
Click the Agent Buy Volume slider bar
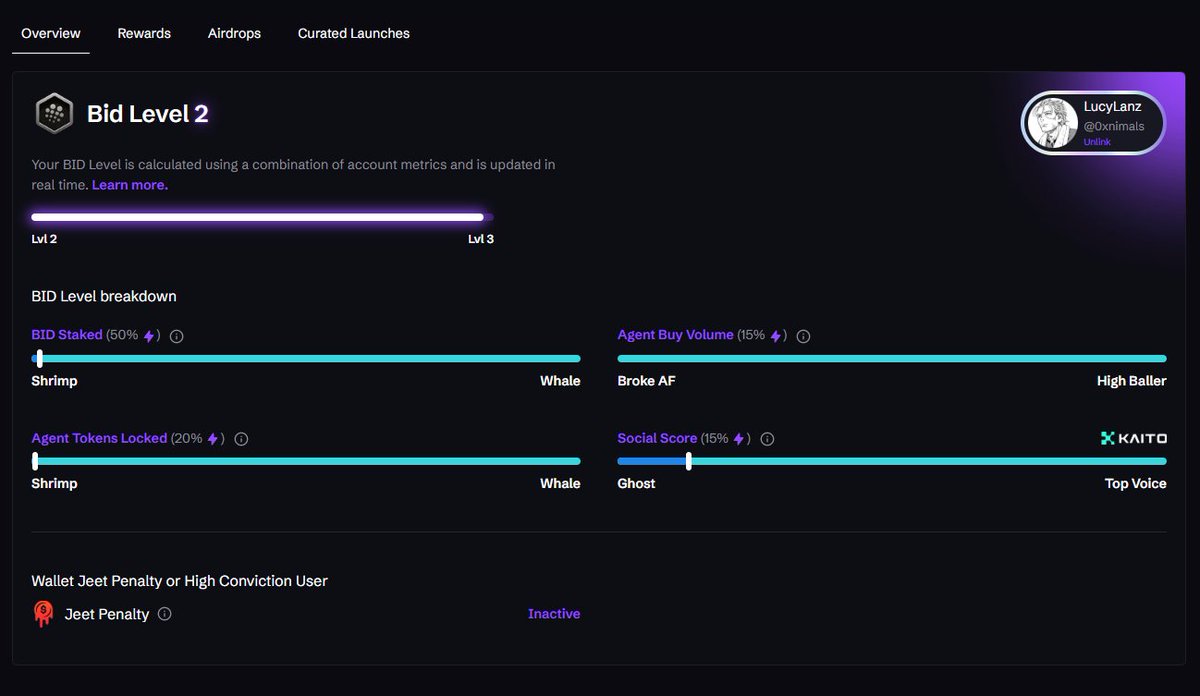pos(892,358)
